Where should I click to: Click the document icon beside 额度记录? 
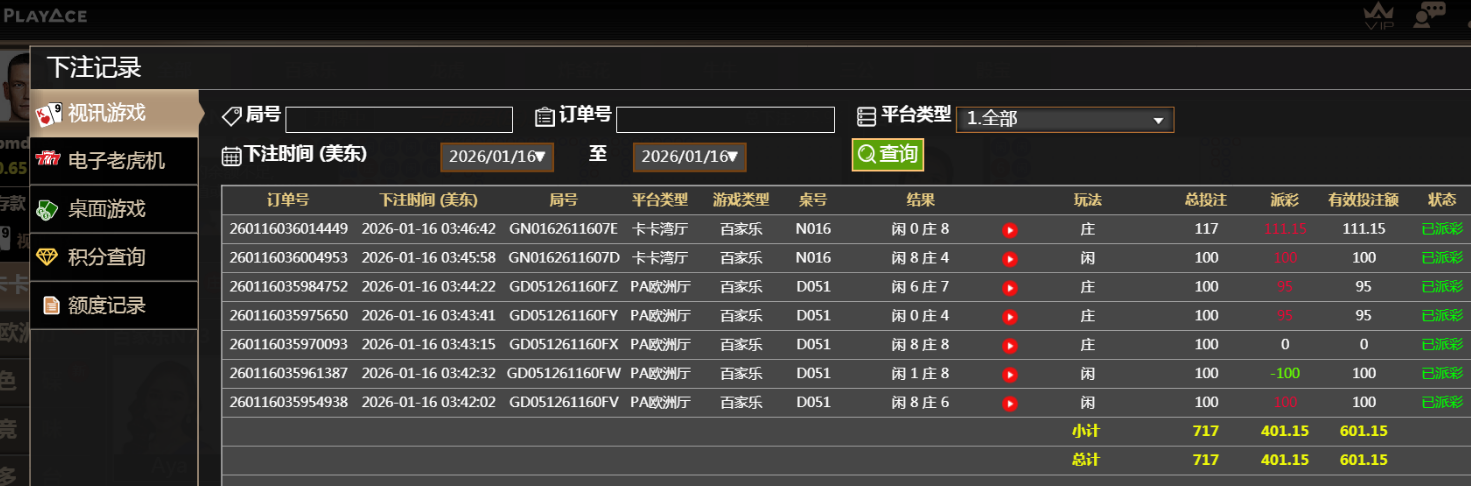[50, 305]
